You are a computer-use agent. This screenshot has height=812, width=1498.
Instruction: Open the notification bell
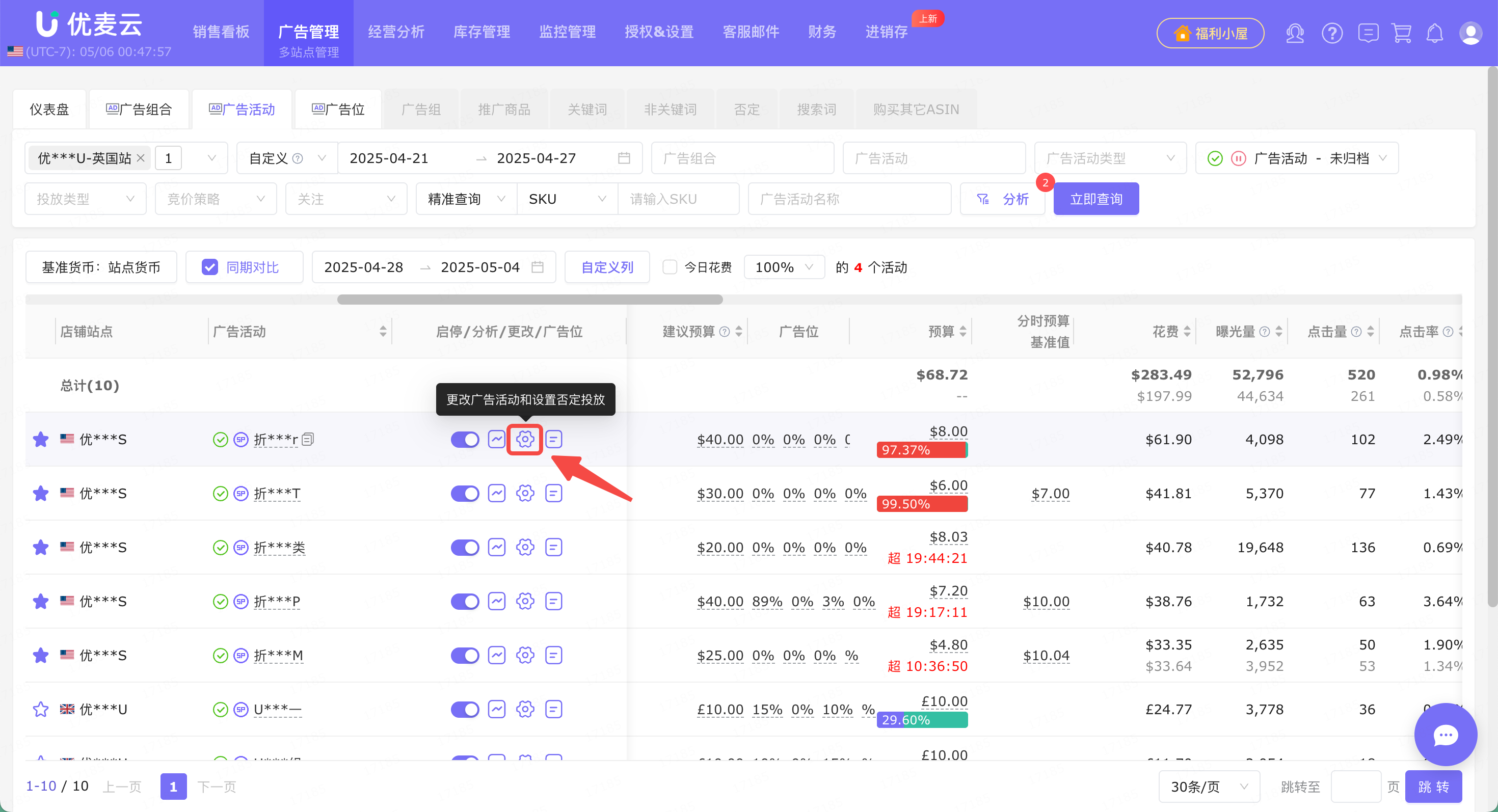tap(1435, 33)
